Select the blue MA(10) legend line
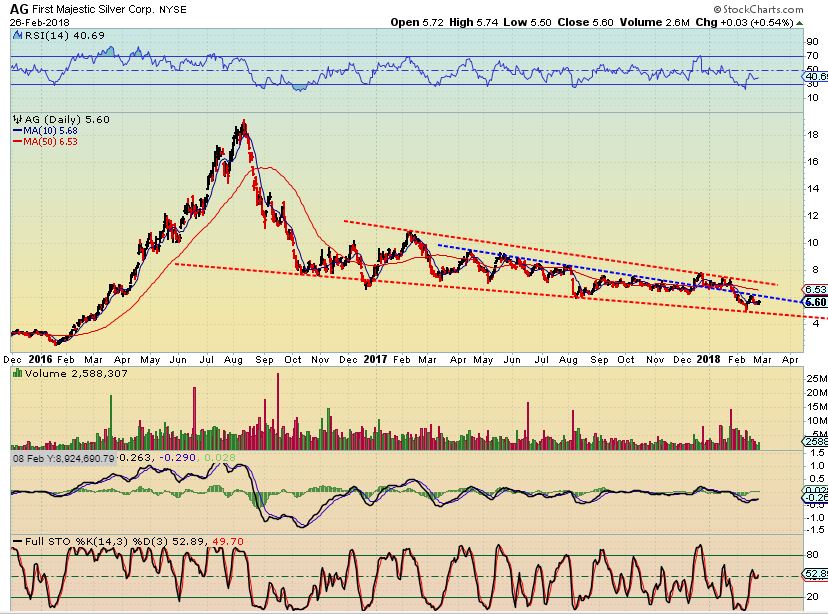This screenshot has width=828, height=614. [x=17, y=131]
